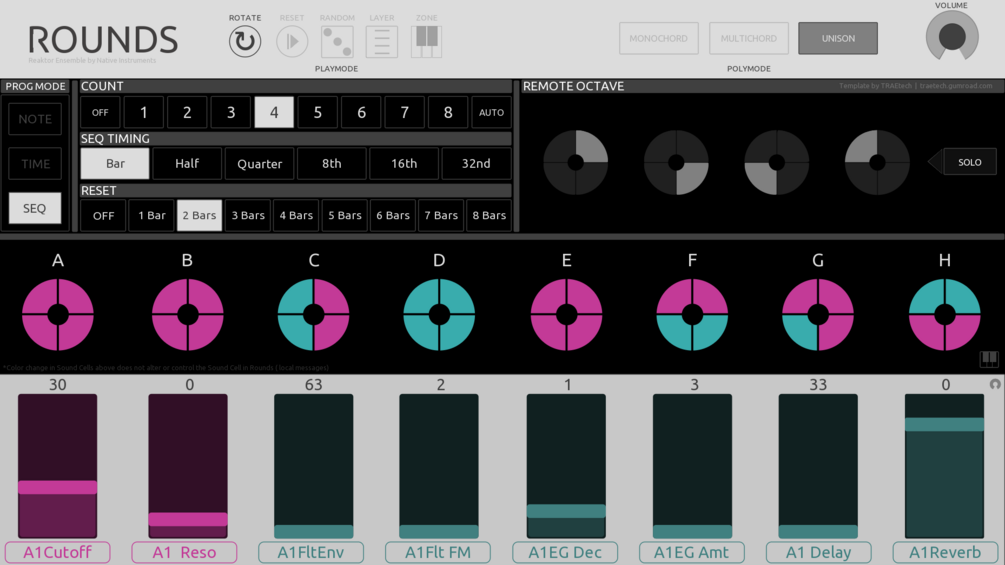The image size is (1005, 565).
Task: Select 32nd sequence timing
Action: 476,163
